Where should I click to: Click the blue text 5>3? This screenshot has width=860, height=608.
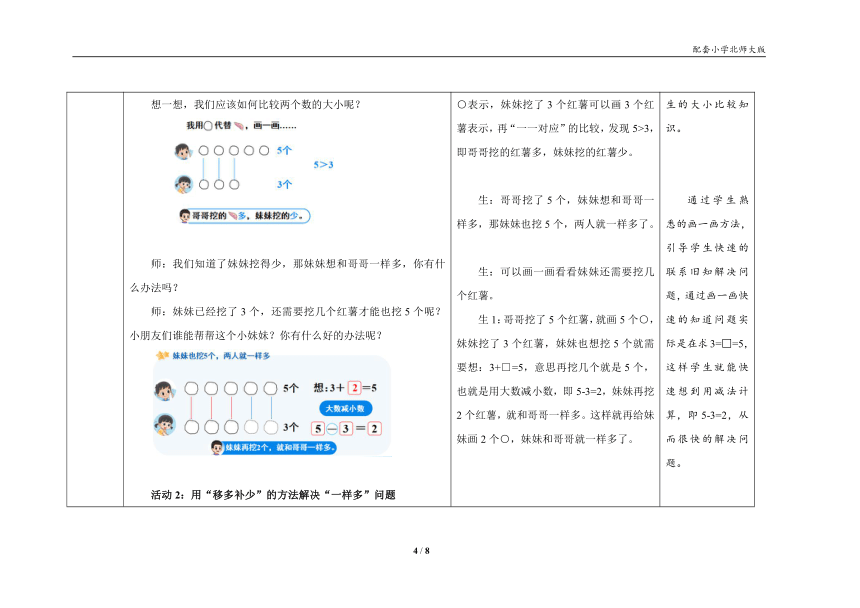click(324, 164)
